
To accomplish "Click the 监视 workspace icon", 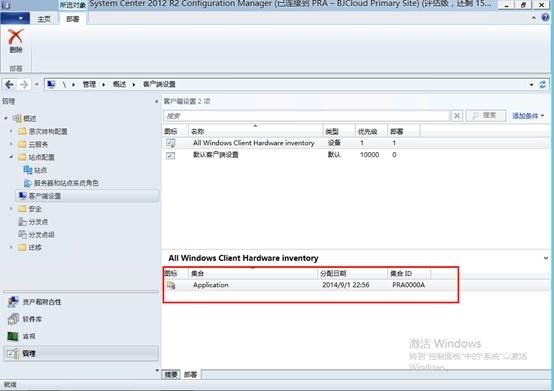I will coord(13,336).
